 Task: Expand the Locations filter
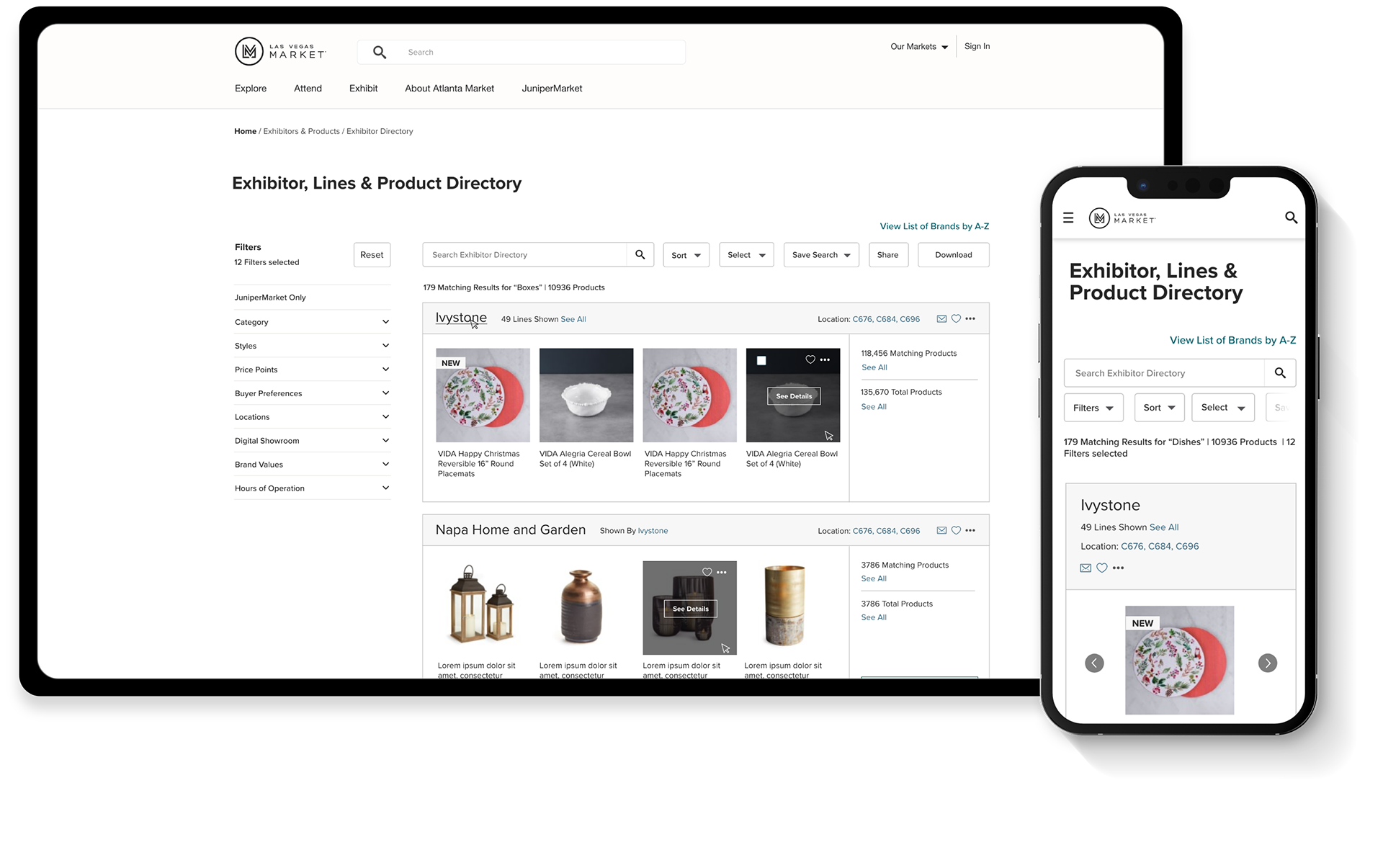tap(312, 417)
